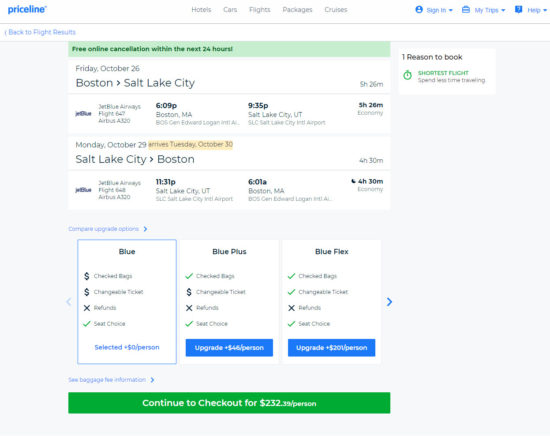Open the Cruises menu item

click(336, 10)
